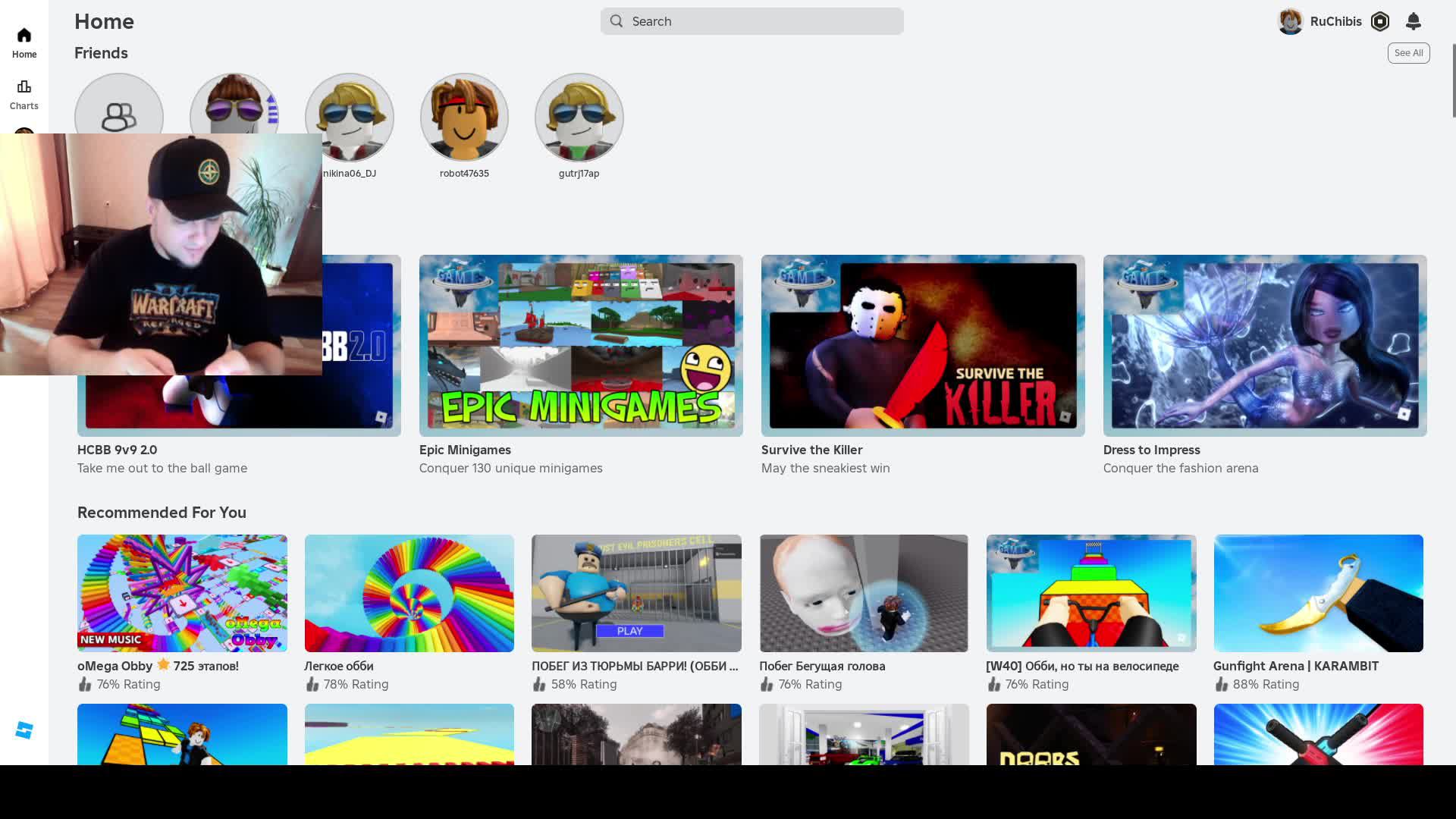This screenshot has width=1456, height=819.
Task: Open Epic Minigames game tile
Action: [x=581, y=345]
